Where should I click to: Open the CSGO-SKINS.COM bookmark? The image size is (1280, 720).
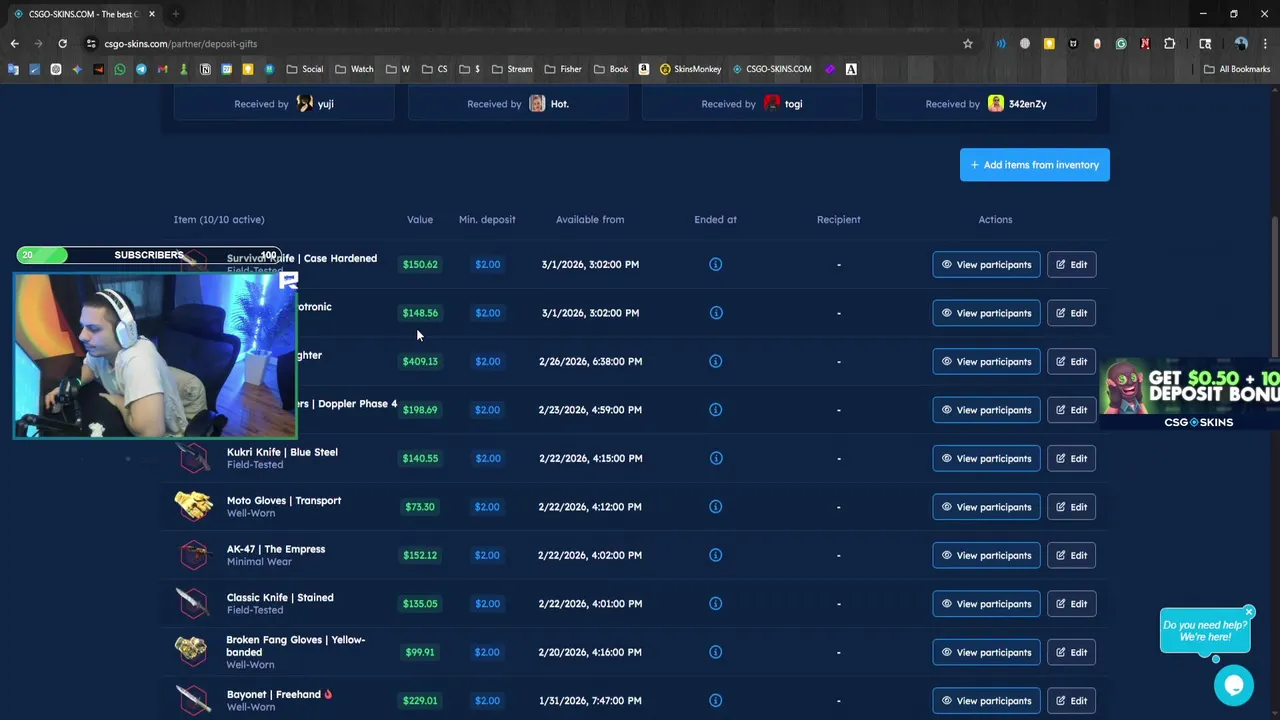772,69
